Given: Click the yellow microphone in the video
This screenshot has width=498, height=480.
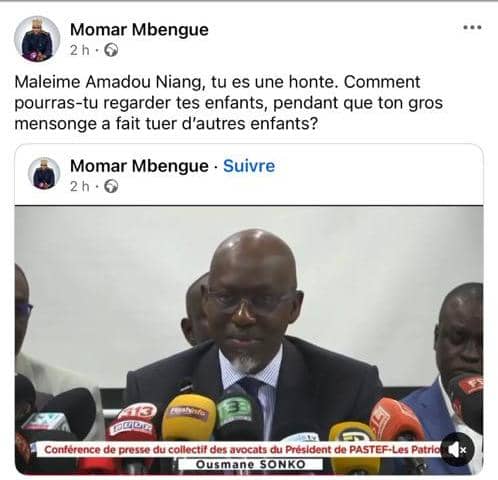Looking at the screenshot, I should pos(188,417).
